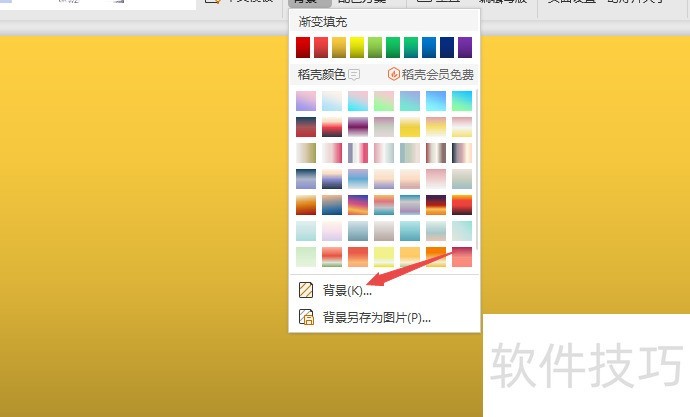Choose the coral swatch with green bottom edge
The image size is (690, 417).
click(332, 256)
